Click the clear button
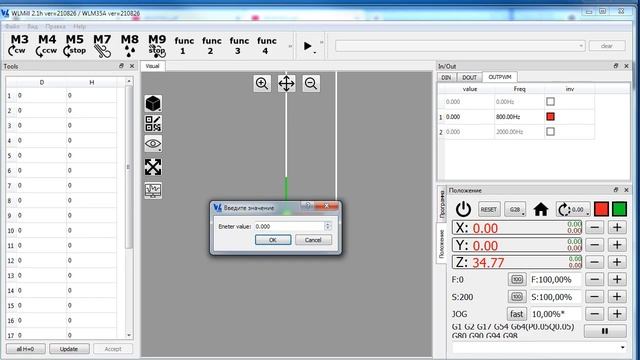Screen dimensions: 640x360 tap(607, 46)
